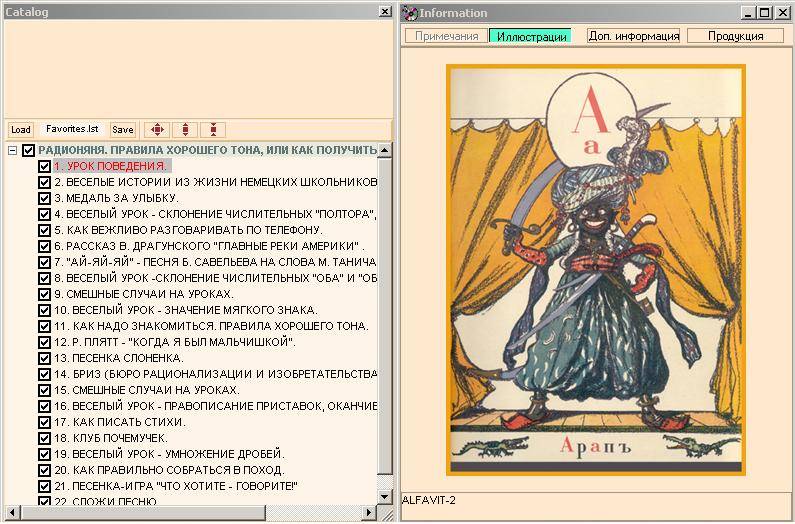The height and width of the screenshot is (524, 795).
Task: Close the Catalog panel
Action: (385, 11)
